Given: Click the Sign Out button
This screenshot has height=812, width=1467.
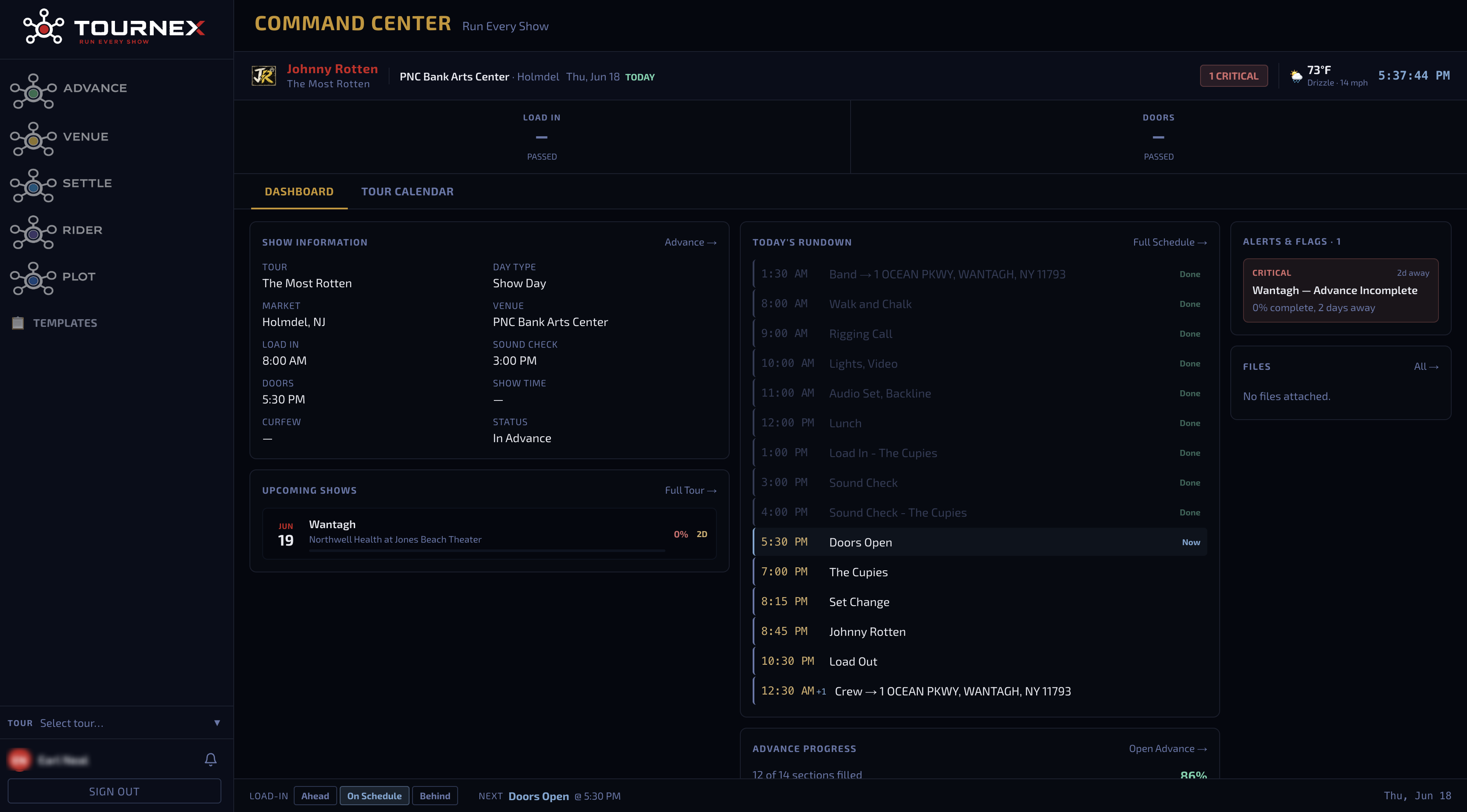Looking at the screenshot, I should point(114,792).
